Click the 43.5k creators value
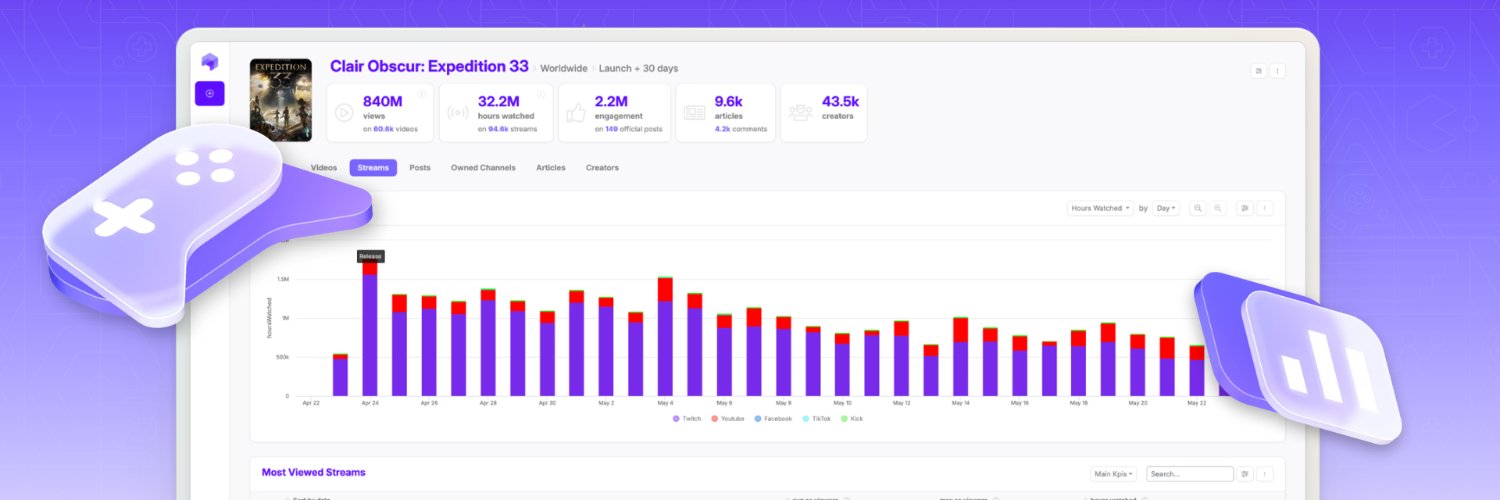 [840, 102]
